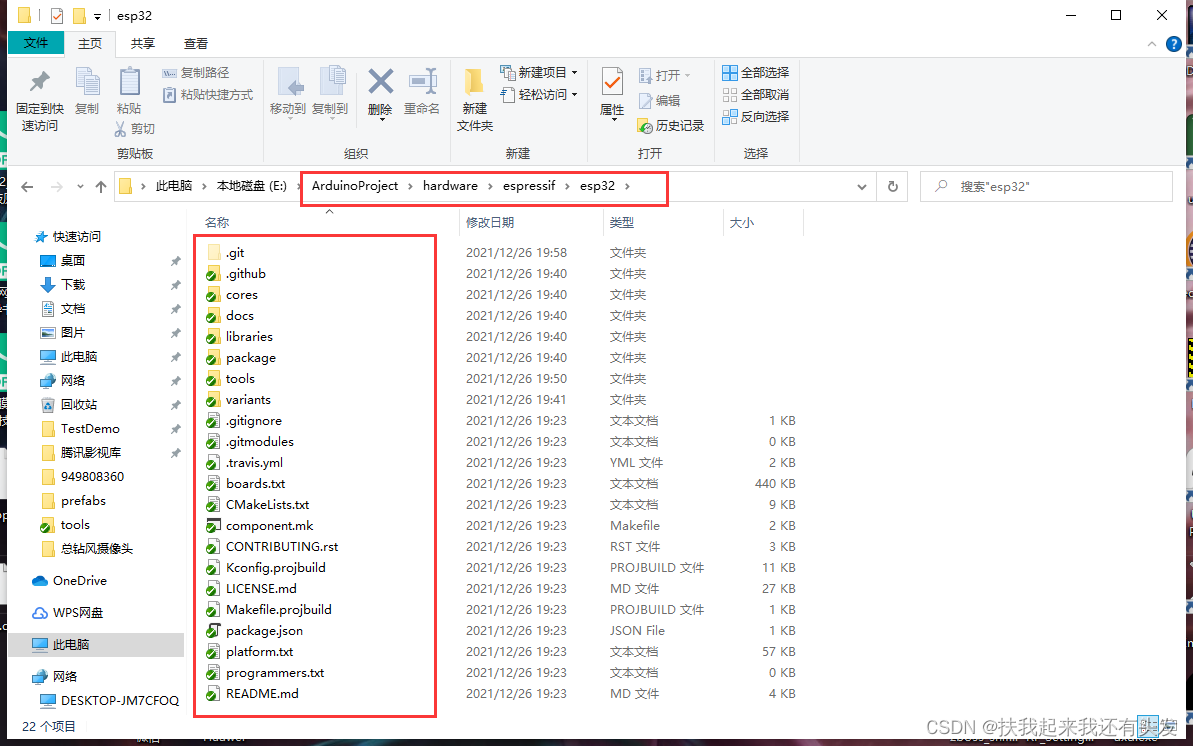1193x746 pixels.
Task: Click Select none (全部取消)
Action: [756, 95]
